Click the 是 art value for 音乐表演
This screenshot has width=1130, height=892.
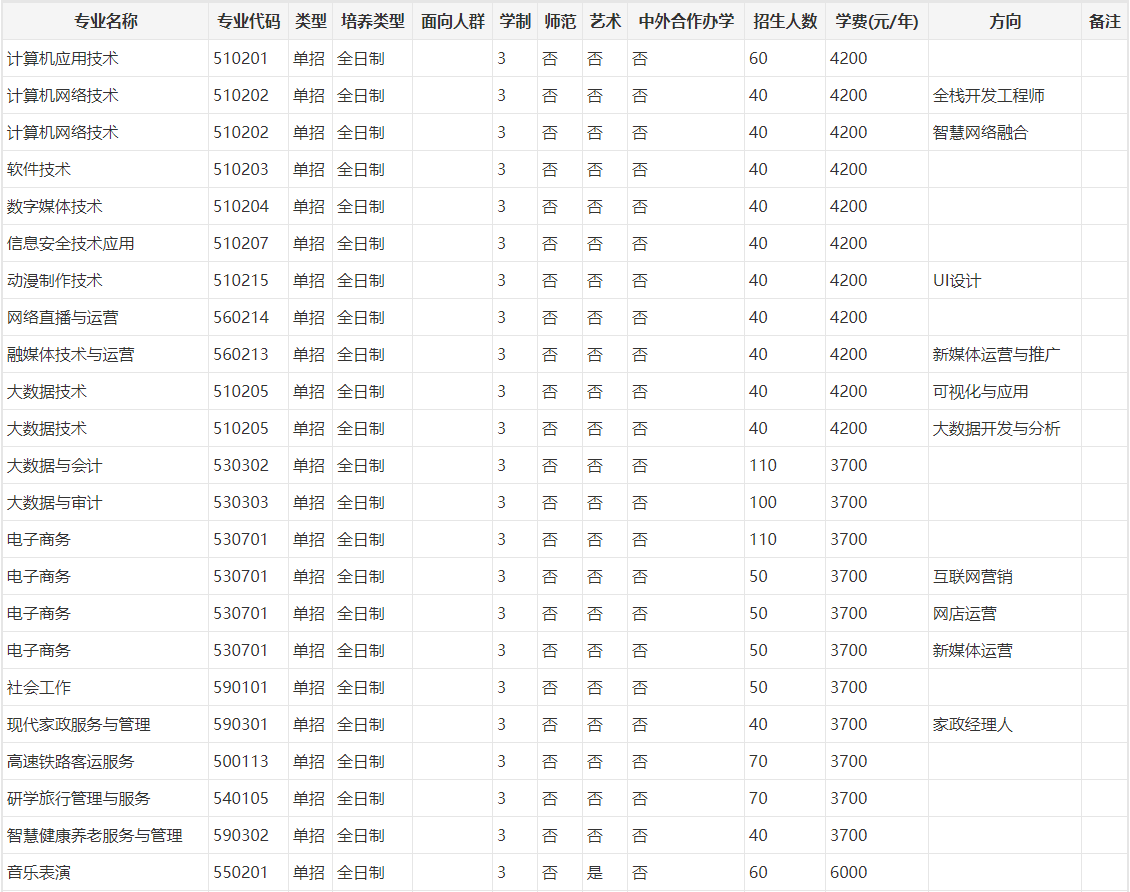595,873
